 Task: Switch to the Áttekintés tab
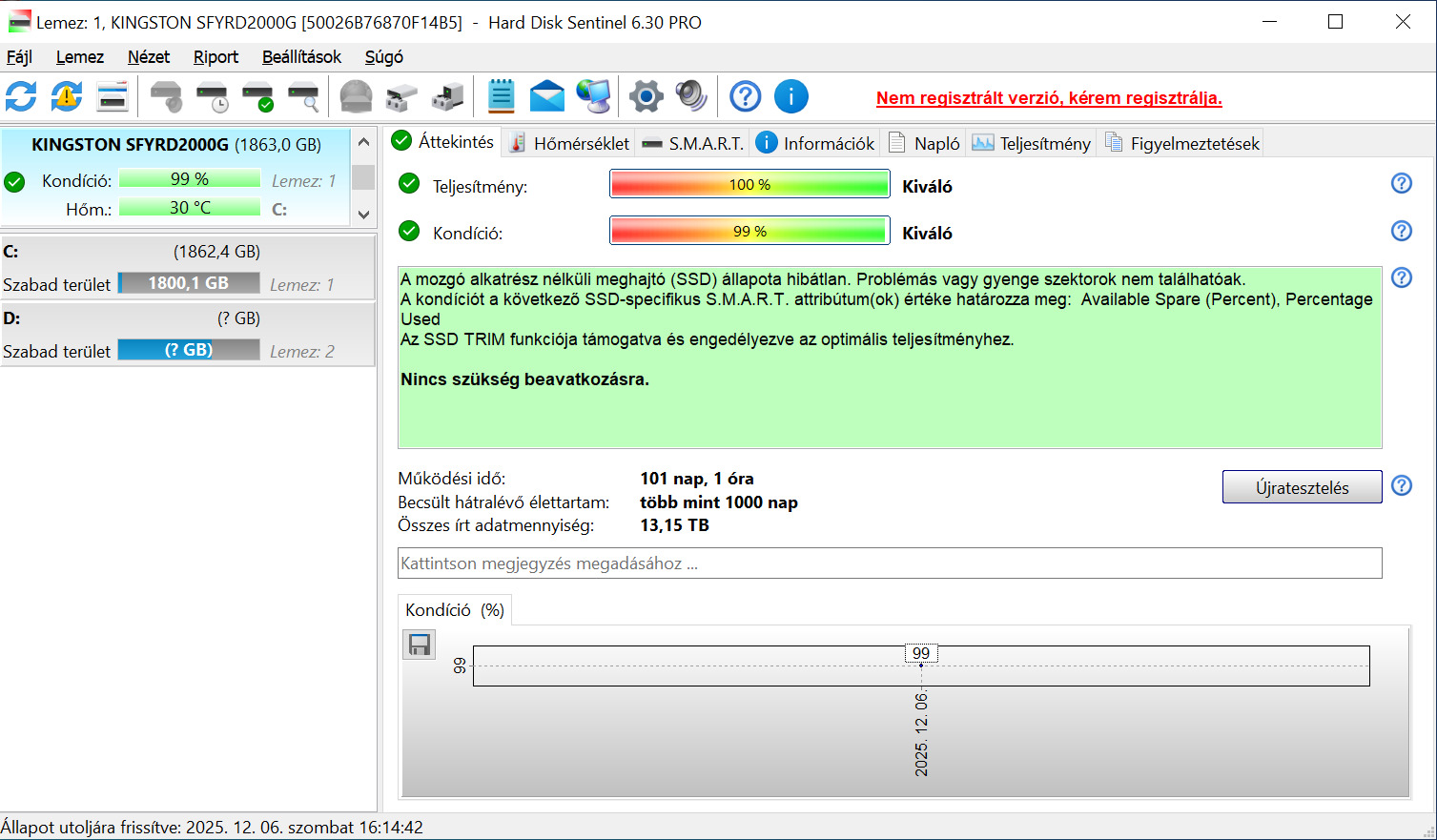(443, 142)
